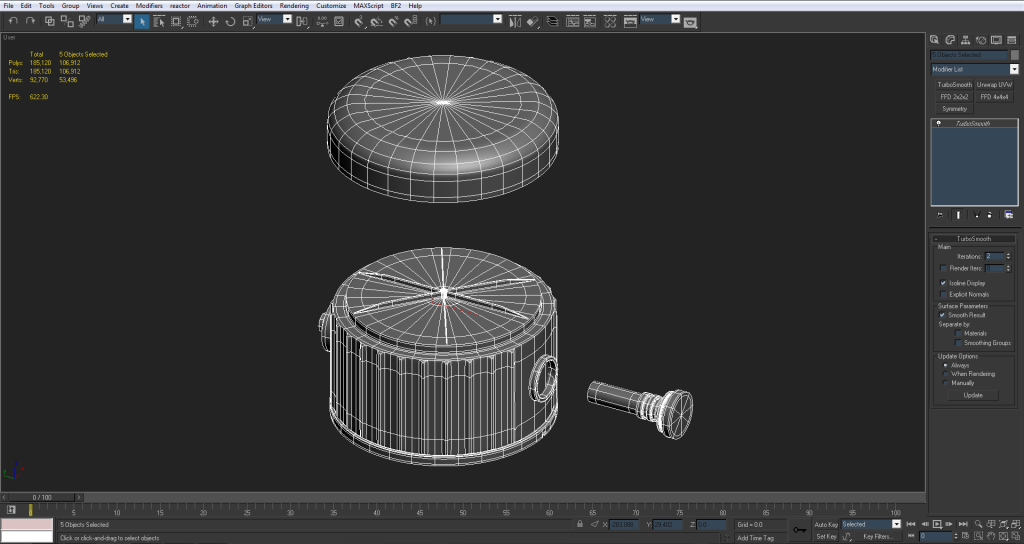Click the time slider showing 0 / 100
Viewport: 1024px width, 544px height.
42,497
